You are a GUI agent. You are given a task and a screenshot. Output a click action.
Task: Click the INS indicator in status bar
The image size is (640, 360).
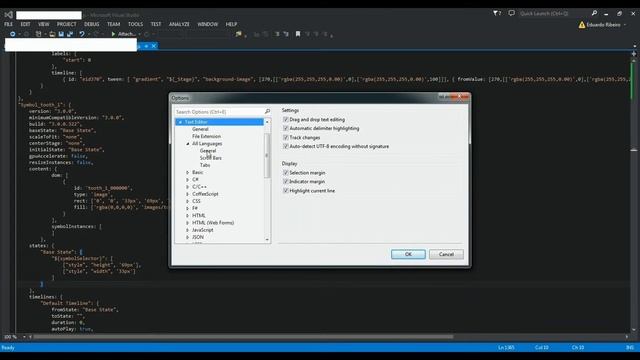630,348
